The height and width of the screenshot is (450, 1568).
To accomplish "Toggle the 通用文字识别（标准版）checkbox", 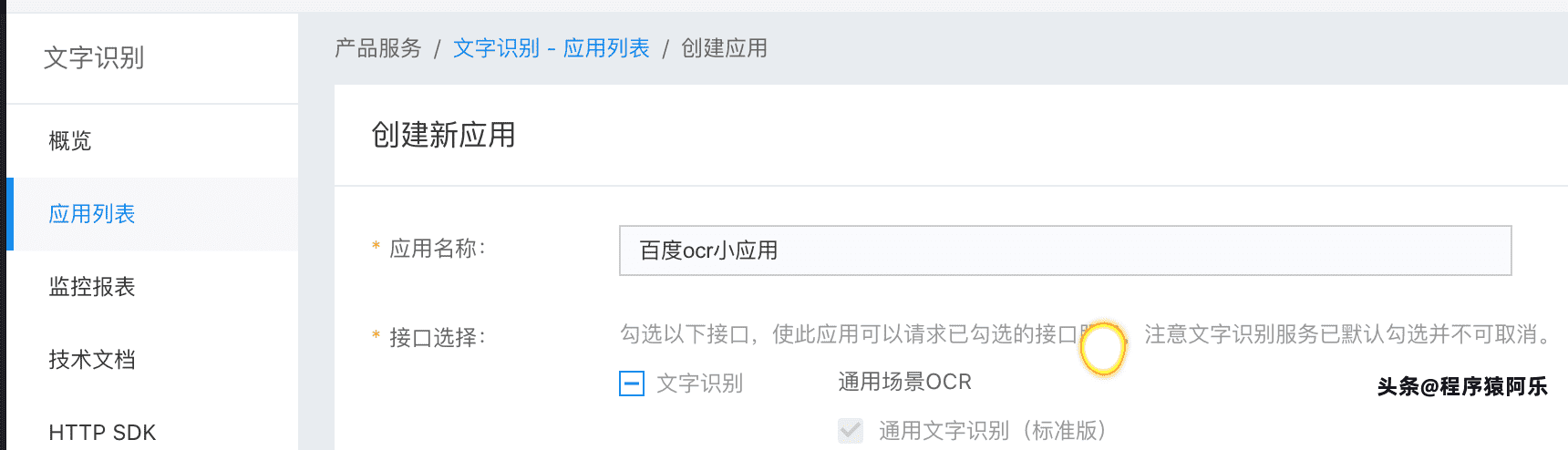I will pyautogui.click(x=851, y=430).
